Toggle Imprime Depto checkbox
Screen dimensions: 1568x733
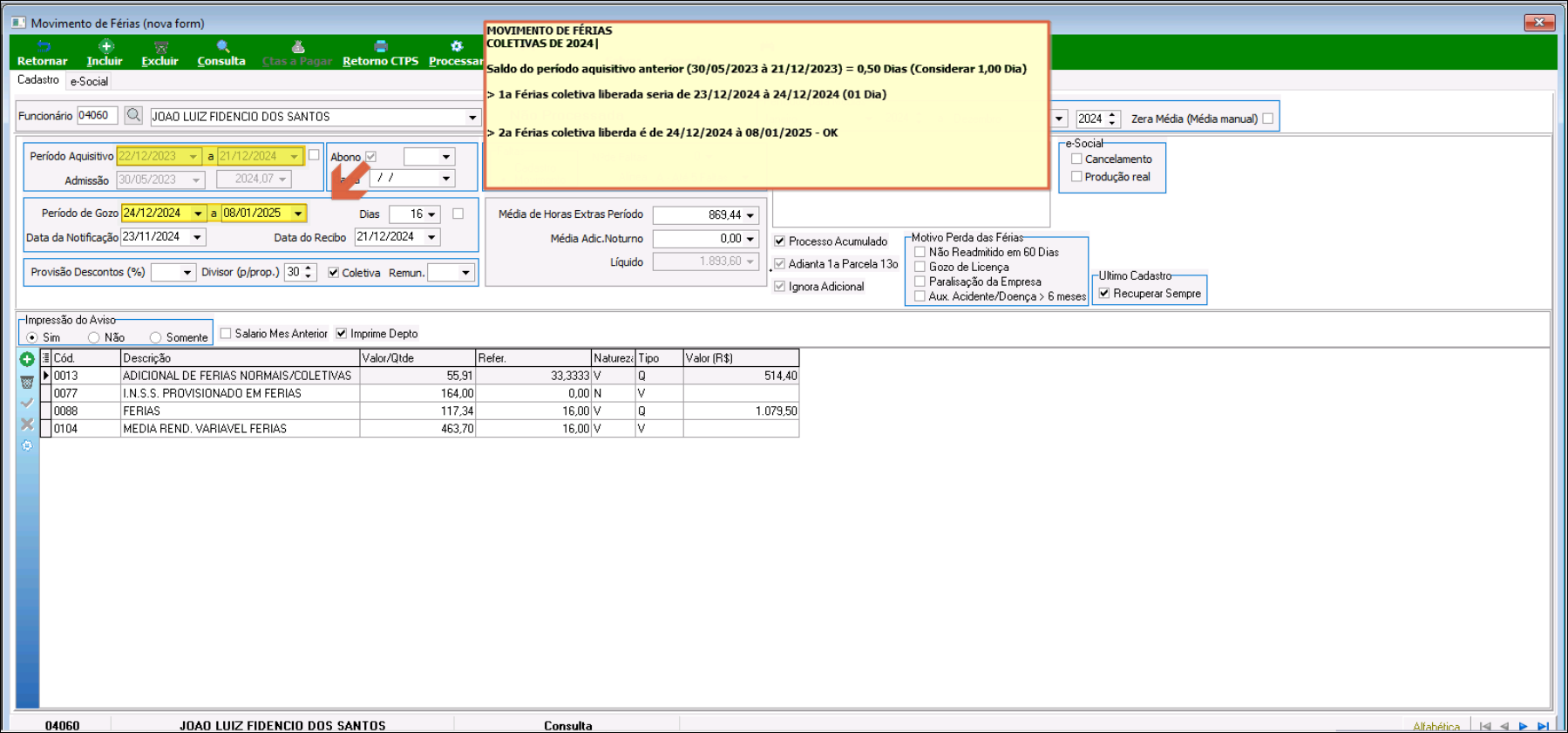(342, 333)
